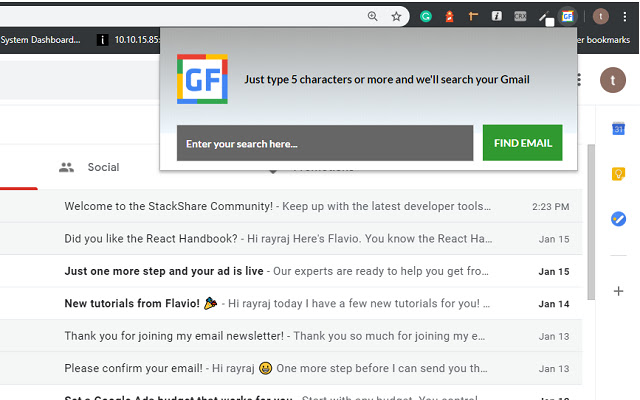640x400 pixels.
Task: Click the white 'i' info extension icon
Action: click(x=496, y=16)
